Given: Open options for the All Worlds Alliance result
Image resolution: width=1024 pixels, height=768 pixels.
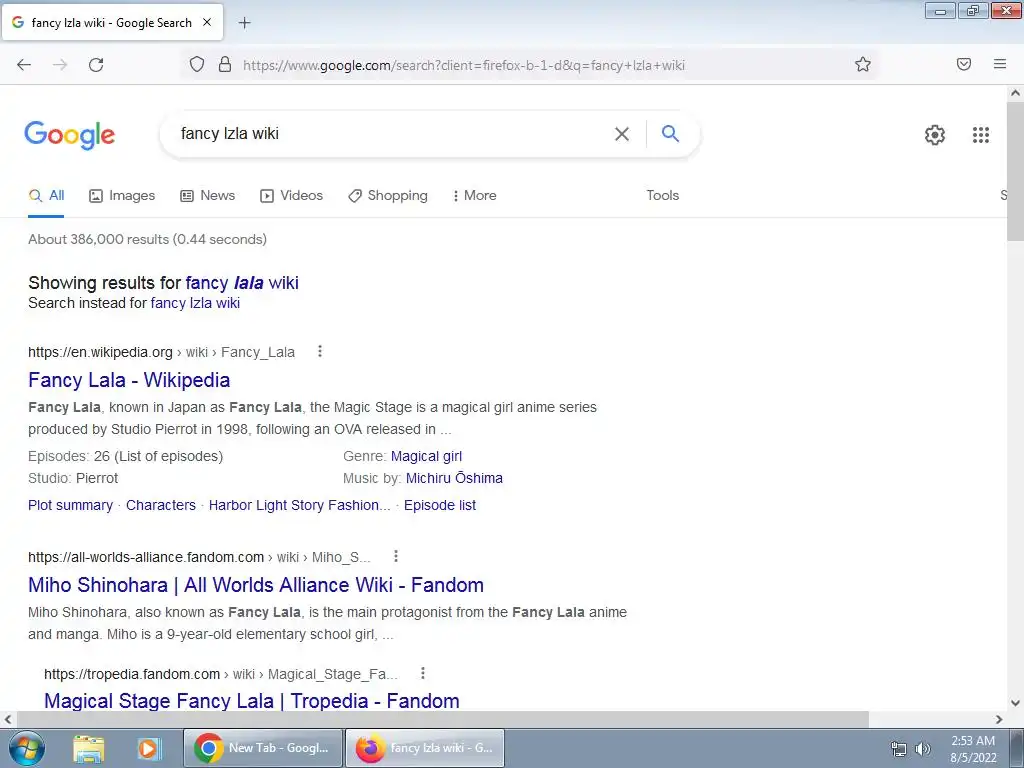Looking at the screenshot, I should [396, 556].
